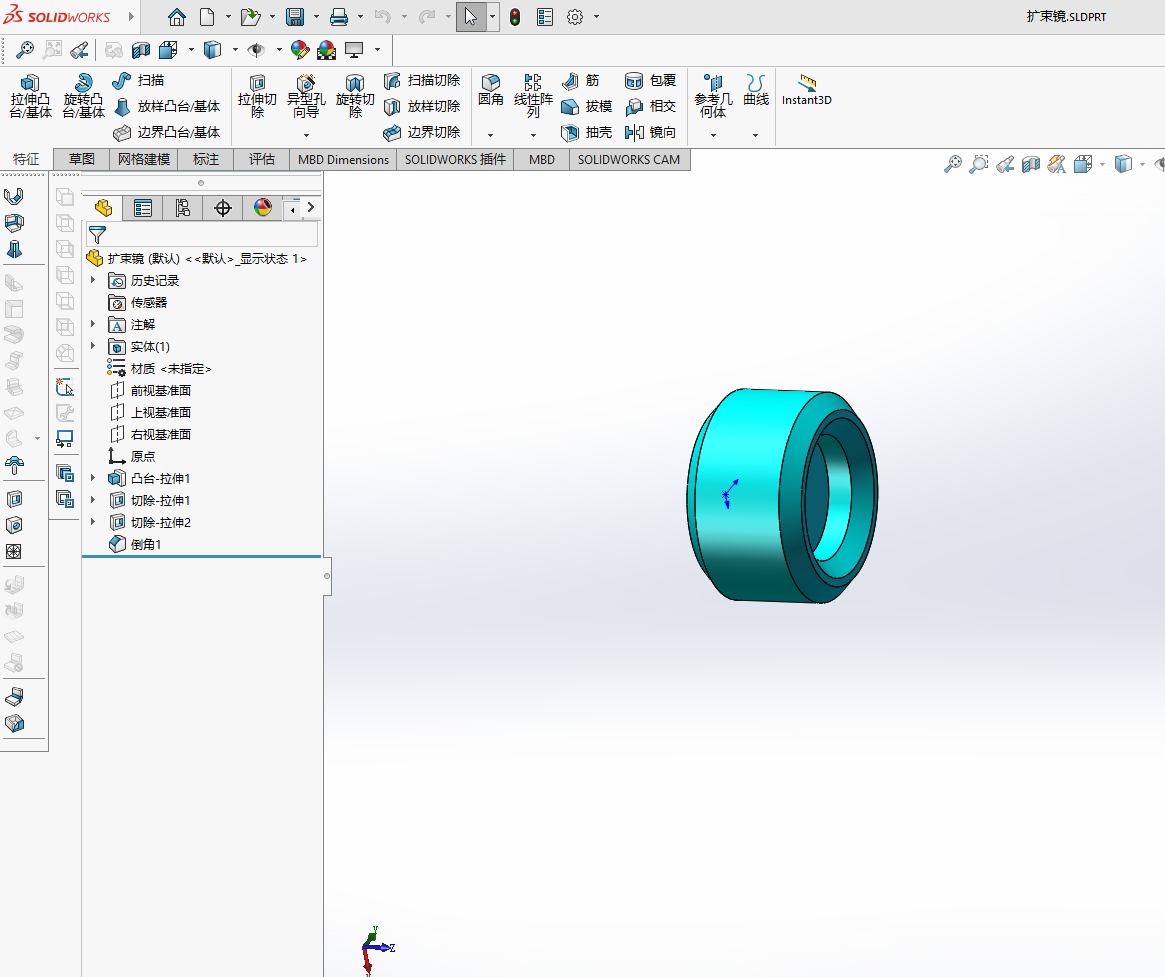The image size is (1165, 977).
Task: Open the Options gear icon
Action: click(x=574, y=16)
